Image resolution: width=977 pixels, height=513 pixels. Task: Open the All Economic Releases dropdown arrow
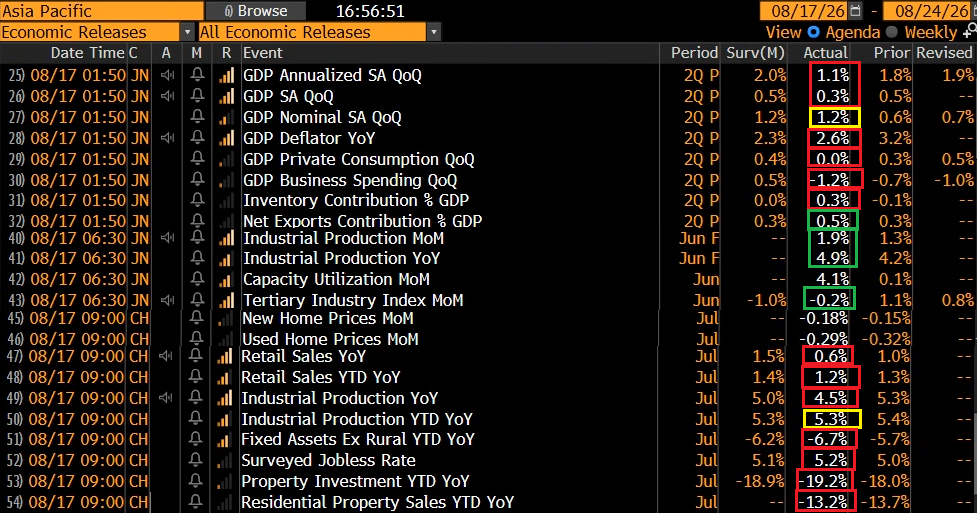pos(434,32)
